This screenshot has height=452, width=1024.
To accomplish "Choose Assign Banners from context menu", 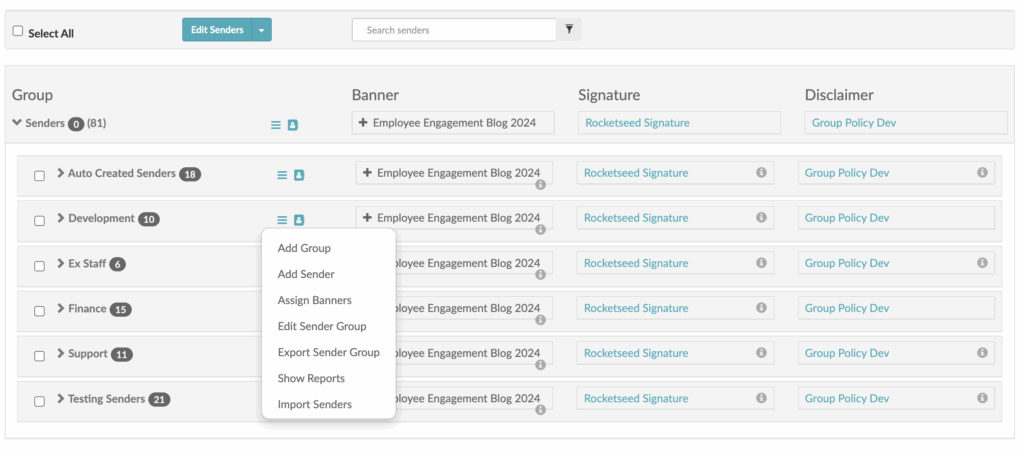I will pyautogui.click(x=314, y=300).
